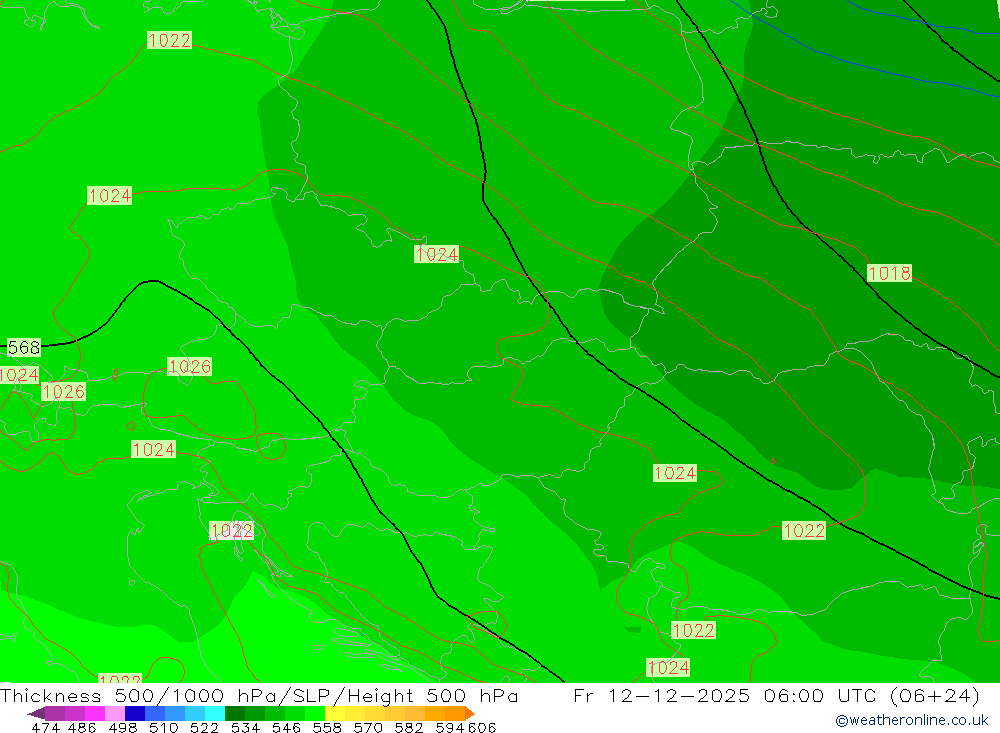Screen dimensions: 1000x733
Task: Click the 1018 isobar label
Action: (889, 273)
